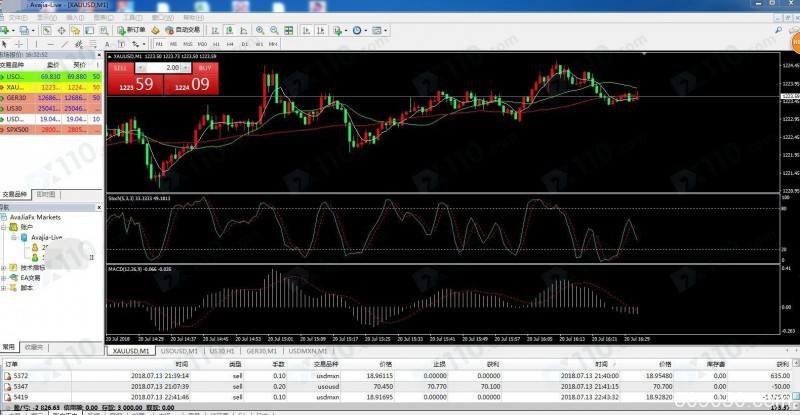Screen dimensions: 800x415
Task: Open the Profiles toolbar icon
Action: [23, 30]
